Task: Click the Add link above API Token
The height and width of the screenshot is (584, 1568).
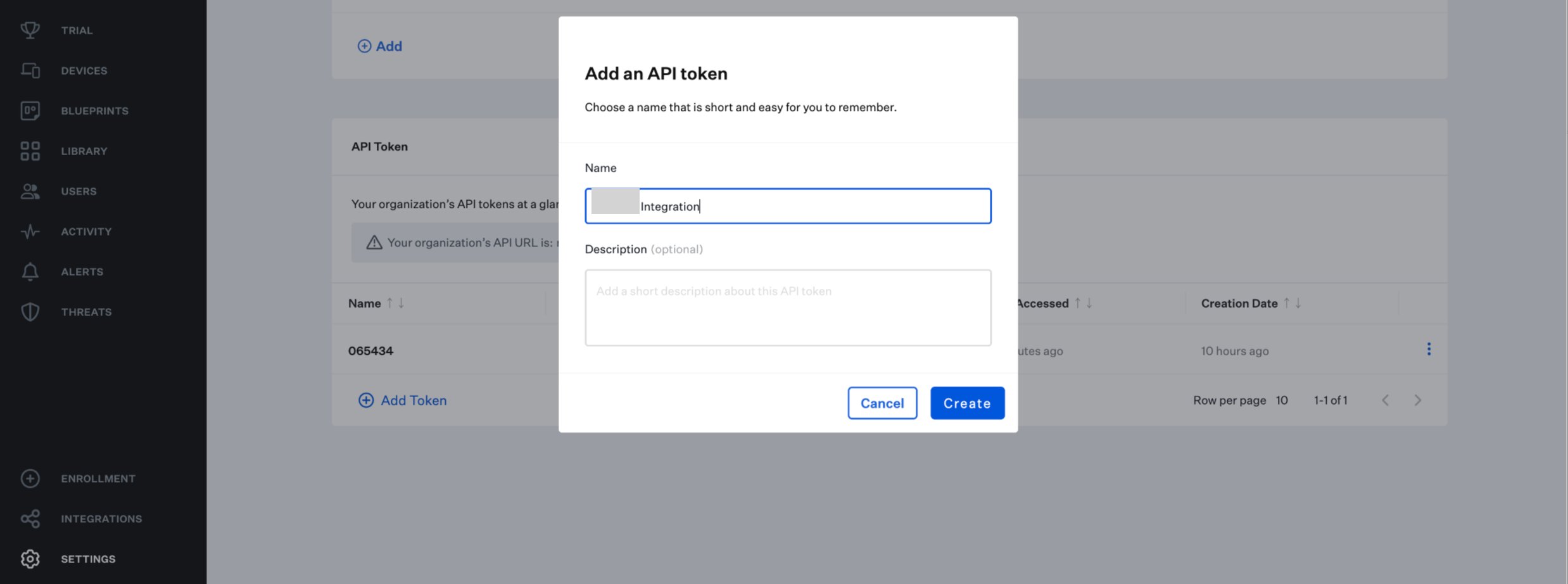Action: 389,46
